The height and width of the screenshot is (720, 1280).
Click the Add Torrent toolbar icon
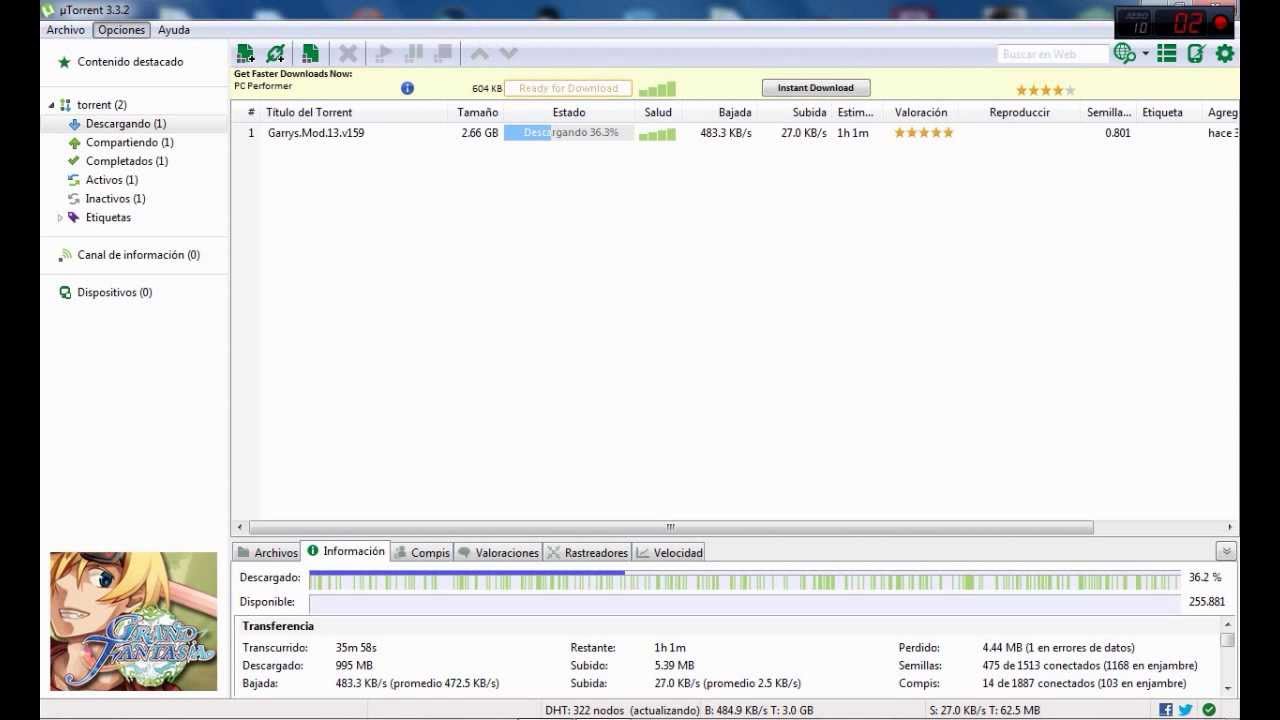tap(245, 54)
